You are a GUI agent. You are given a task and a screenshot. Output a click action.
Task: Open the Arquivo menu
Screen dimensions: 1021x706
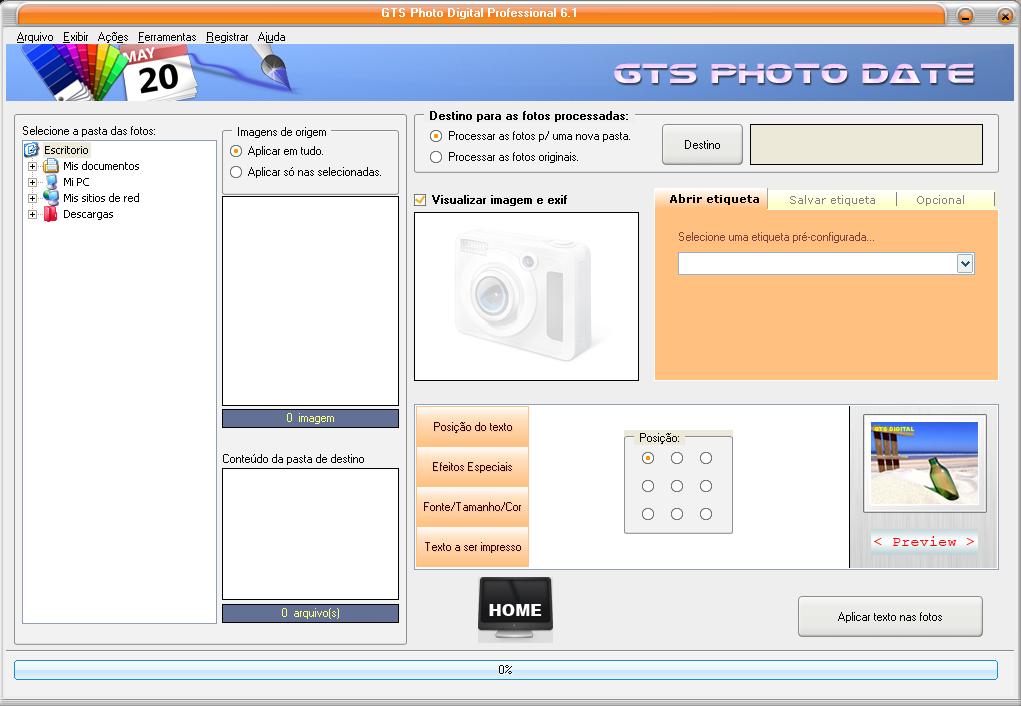click(x=35, y=37)
